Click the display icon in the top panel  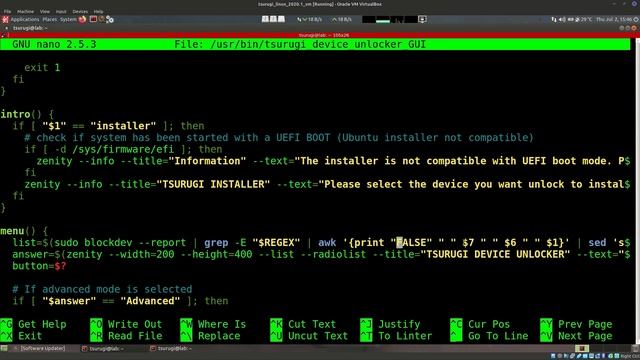click(422, 19)
